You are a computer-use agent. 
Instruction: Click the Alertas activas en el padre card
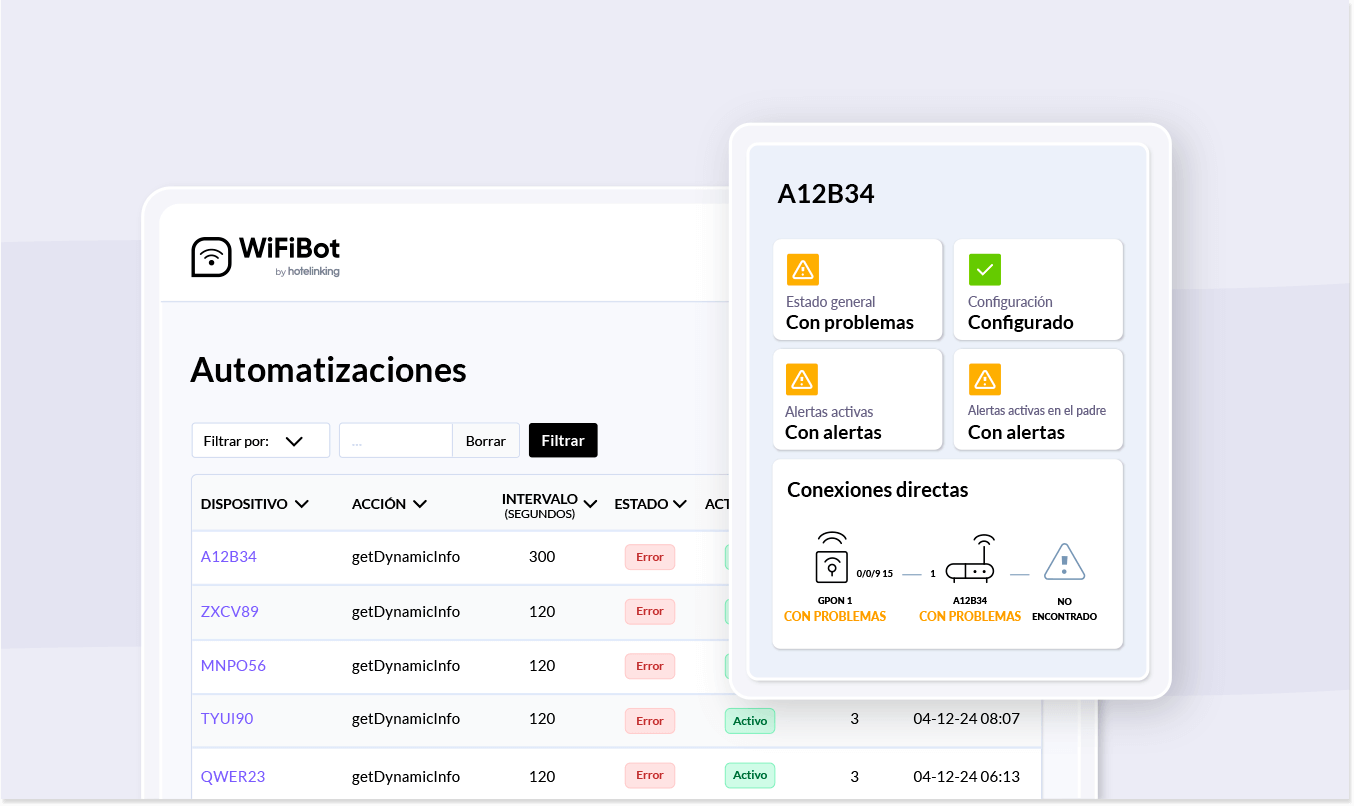tap(1038, 400)
